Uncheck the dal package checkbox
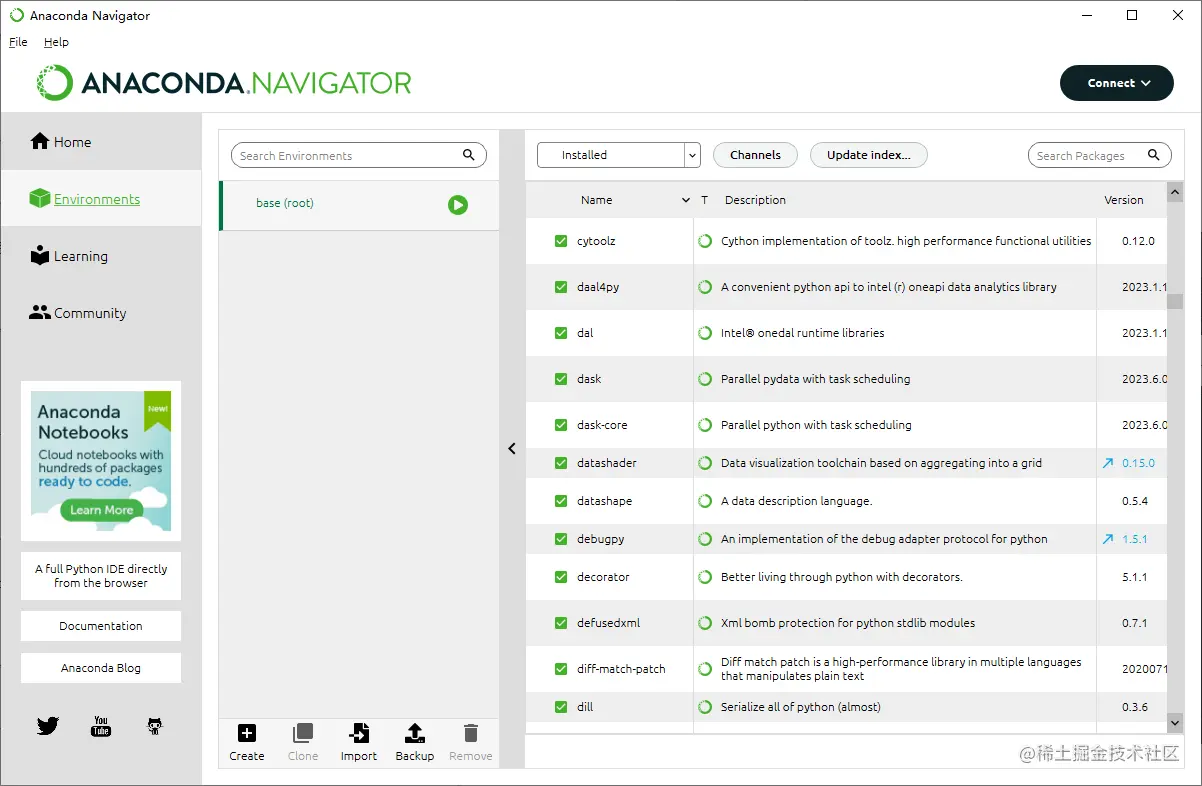Screen dimensions: 1202x786 561,333
